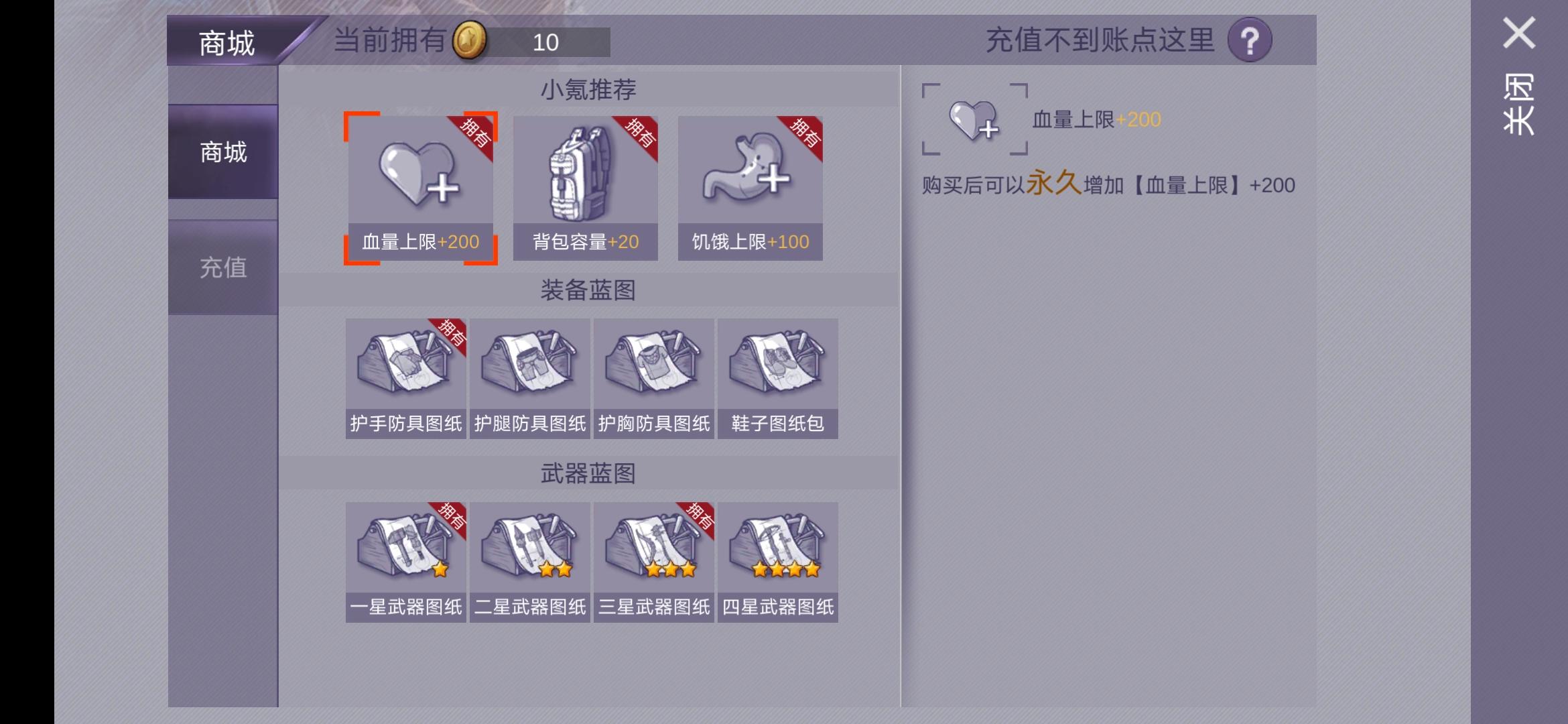Image resolution: width=1568 pixels, height=724 pixels.
Task: Choose the 护手防具图纸 blueprint
Action: pos(406,379)
